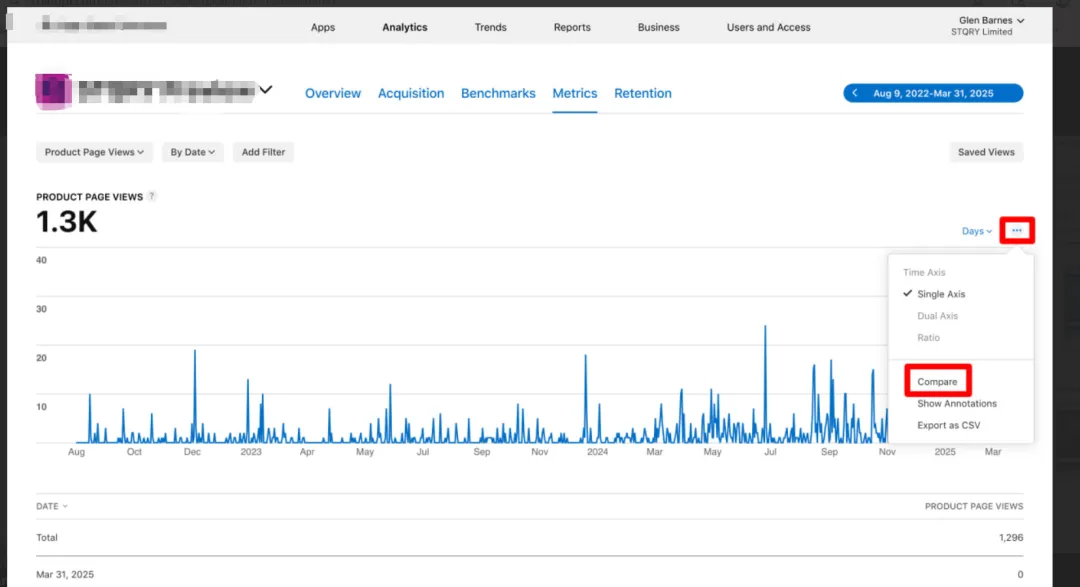Open the three-dots chart options button
1080x587 pixels.
click(1017, 231)
